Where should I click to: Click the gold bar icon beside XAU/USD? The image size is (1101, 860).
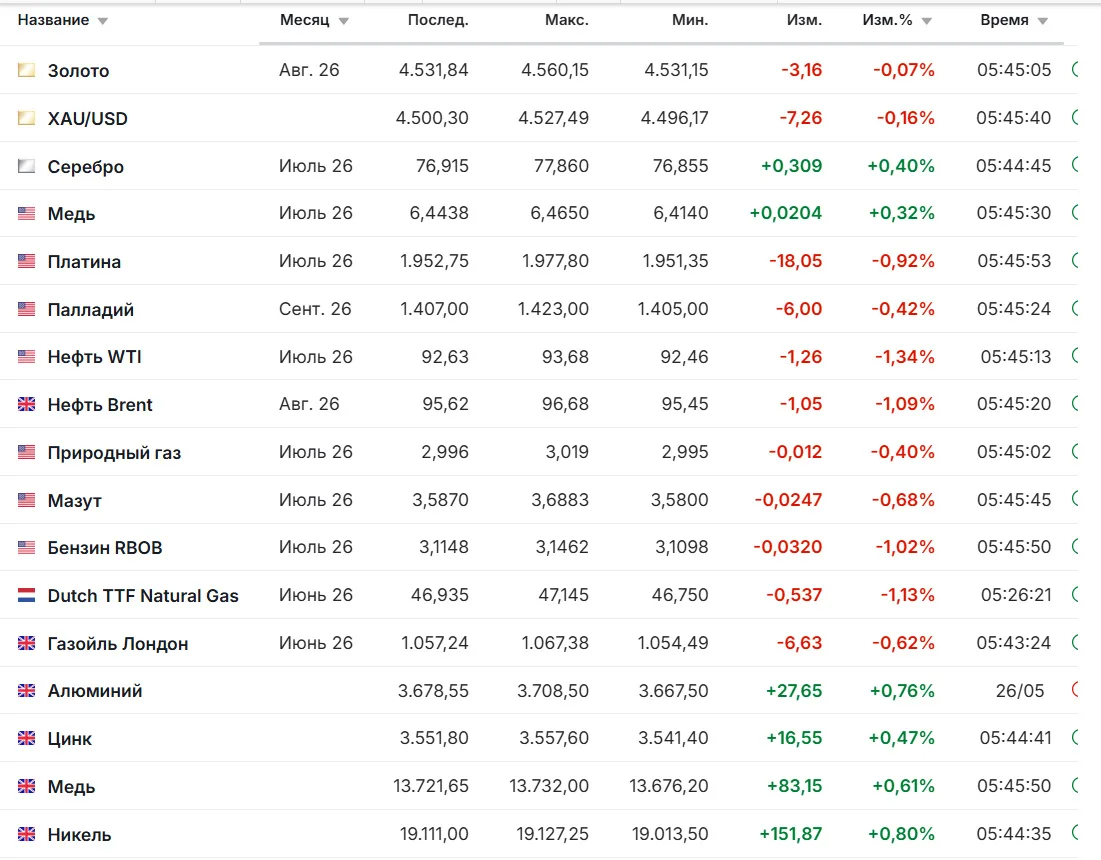tap(27, 118)
